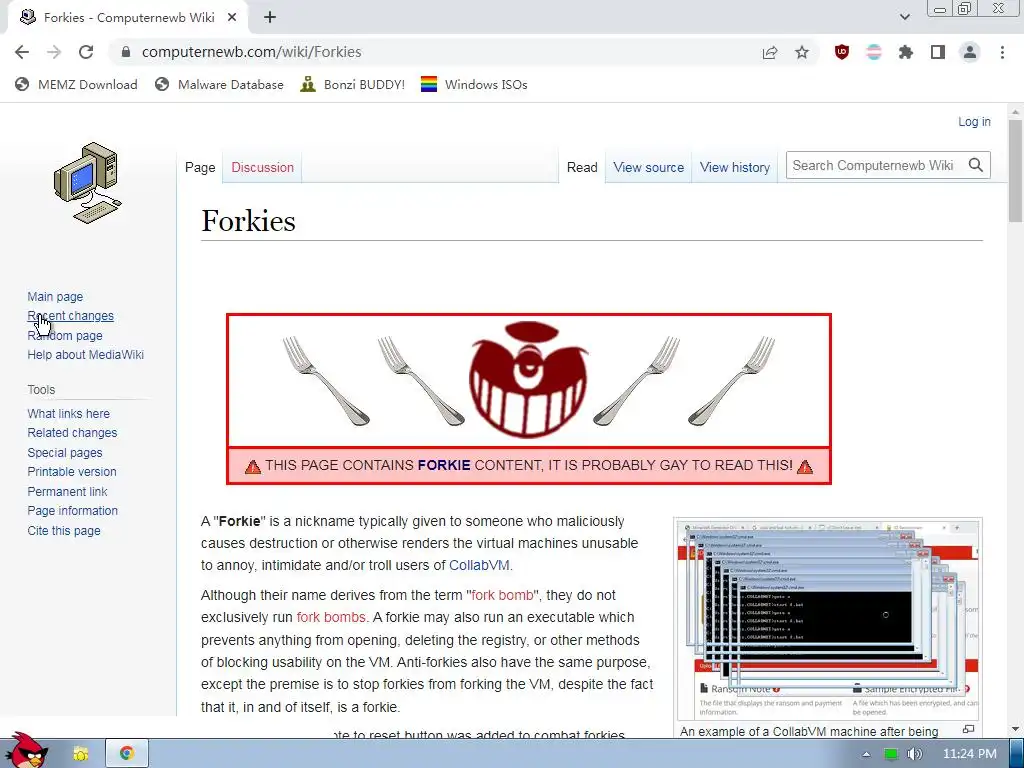Click the Angry Birds start button
The height and width of the screenshot is (768, 1024).
[x=25, y=750]
